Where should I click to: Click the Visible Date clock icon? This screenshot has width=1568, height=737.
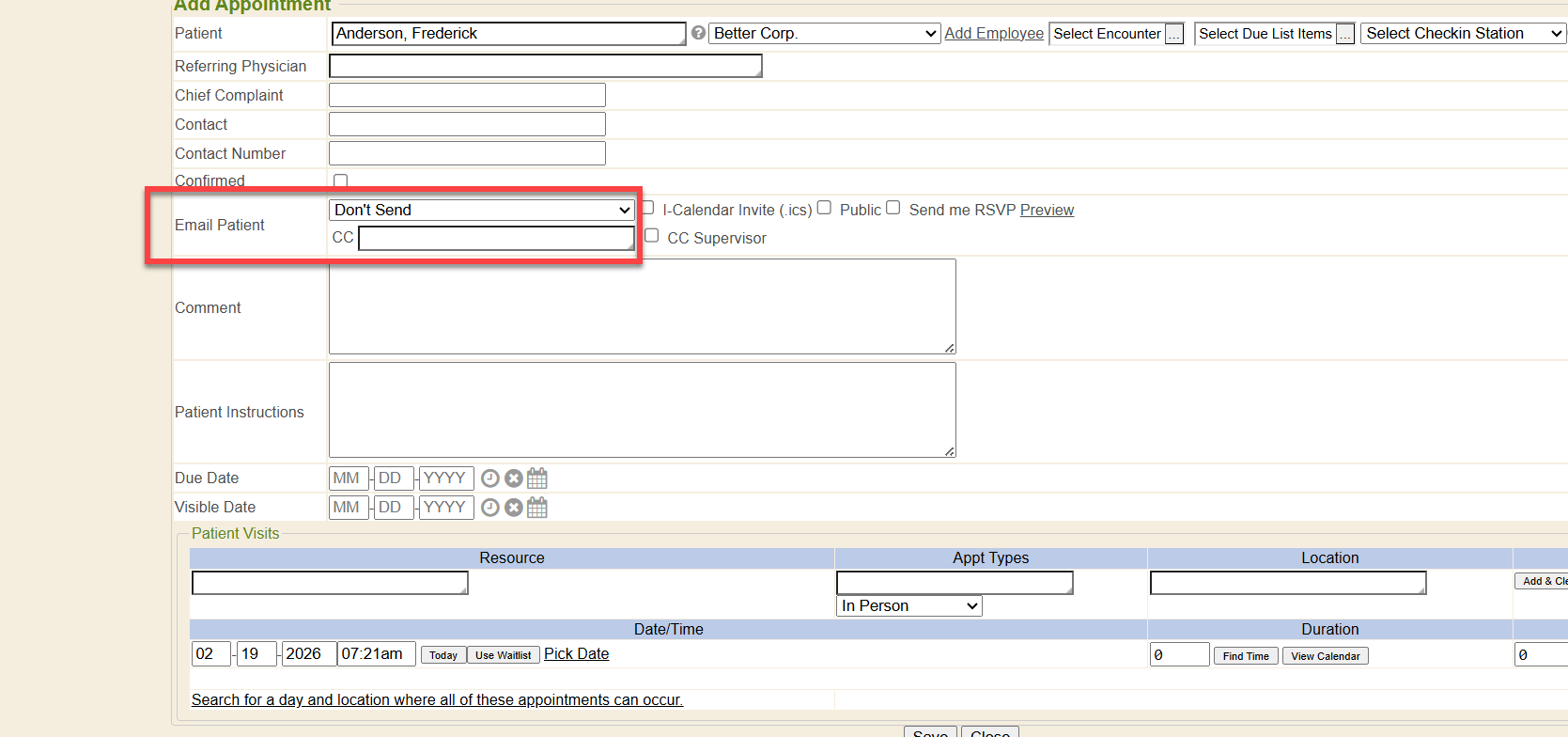[x=489, y=508]
